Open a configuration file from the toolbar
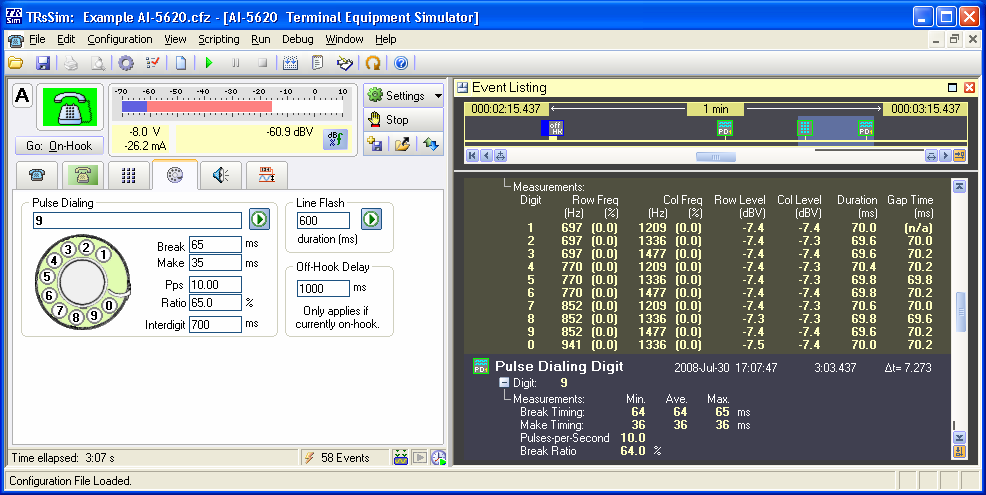Screen dimensions: 986x495 point(15,63)
